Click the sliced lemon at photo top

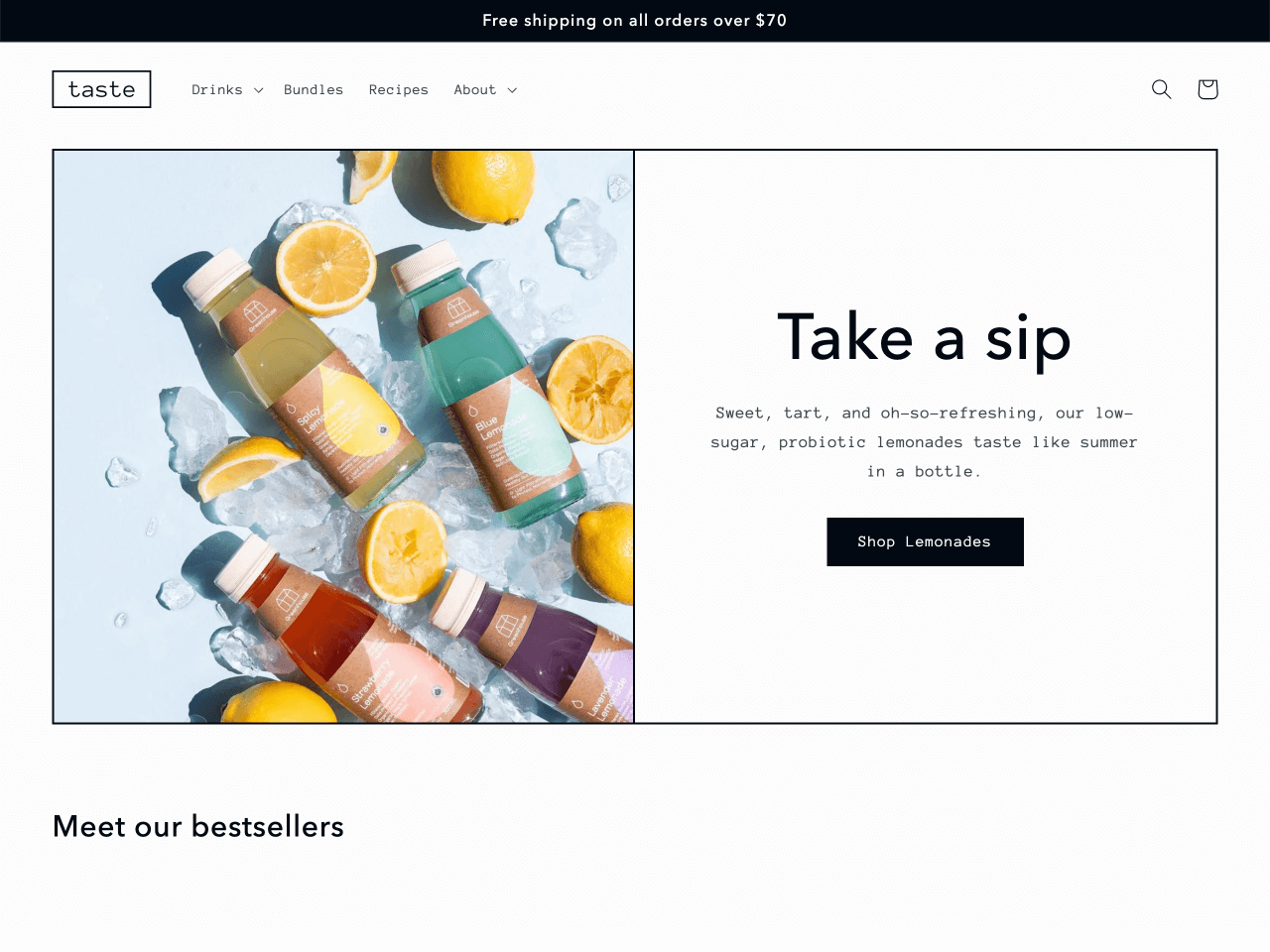pyautogui.click(x=325, y=268)
